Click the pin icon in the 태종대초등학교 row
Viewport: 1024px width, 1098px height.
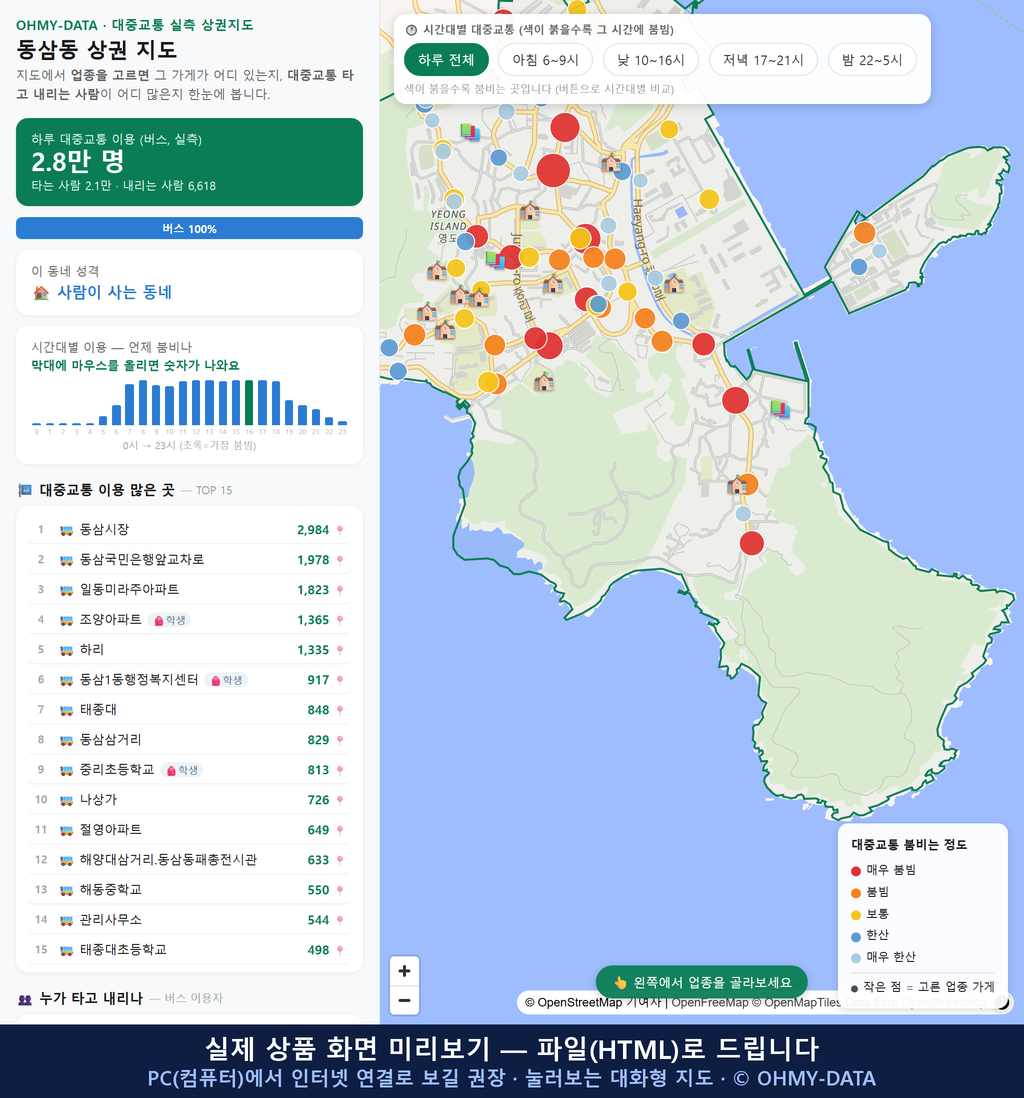coord(340,950)
